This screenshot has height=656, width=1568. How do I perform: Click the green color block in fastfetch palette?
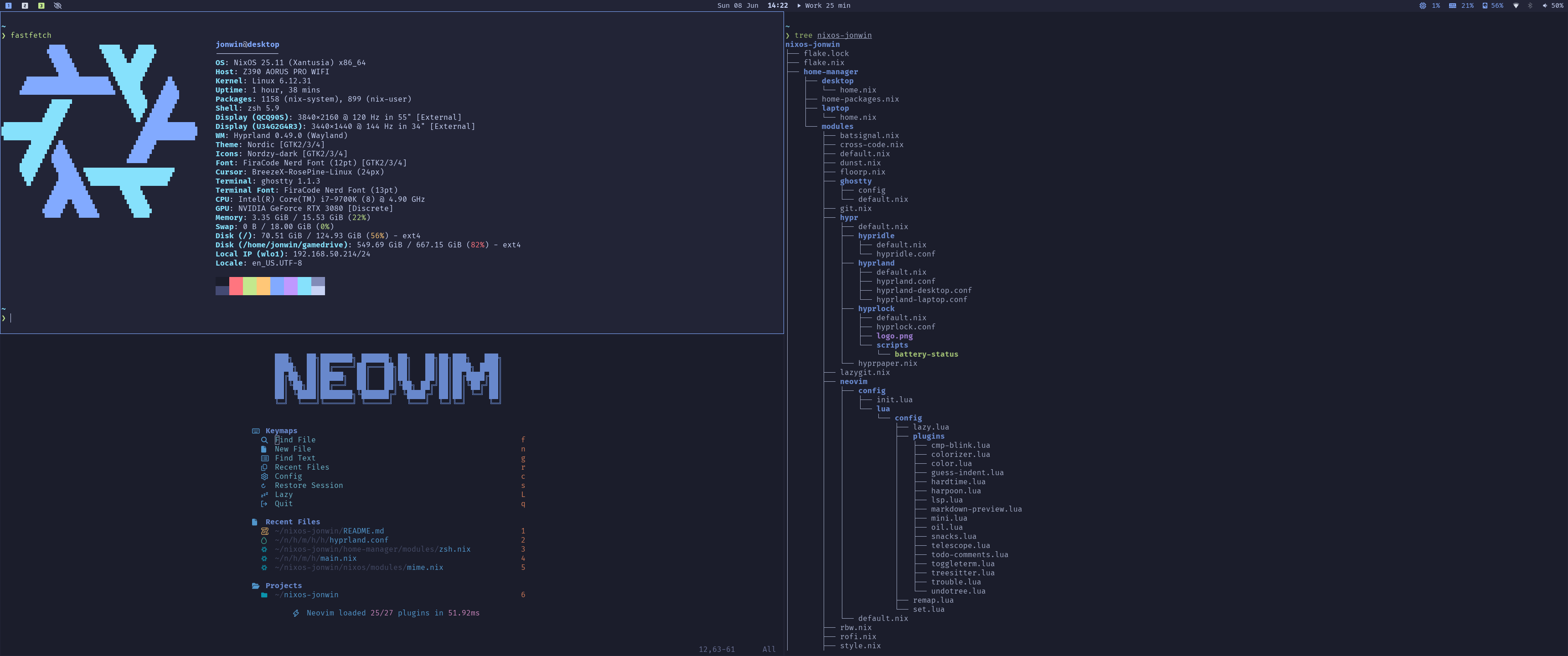click(250, 286)
